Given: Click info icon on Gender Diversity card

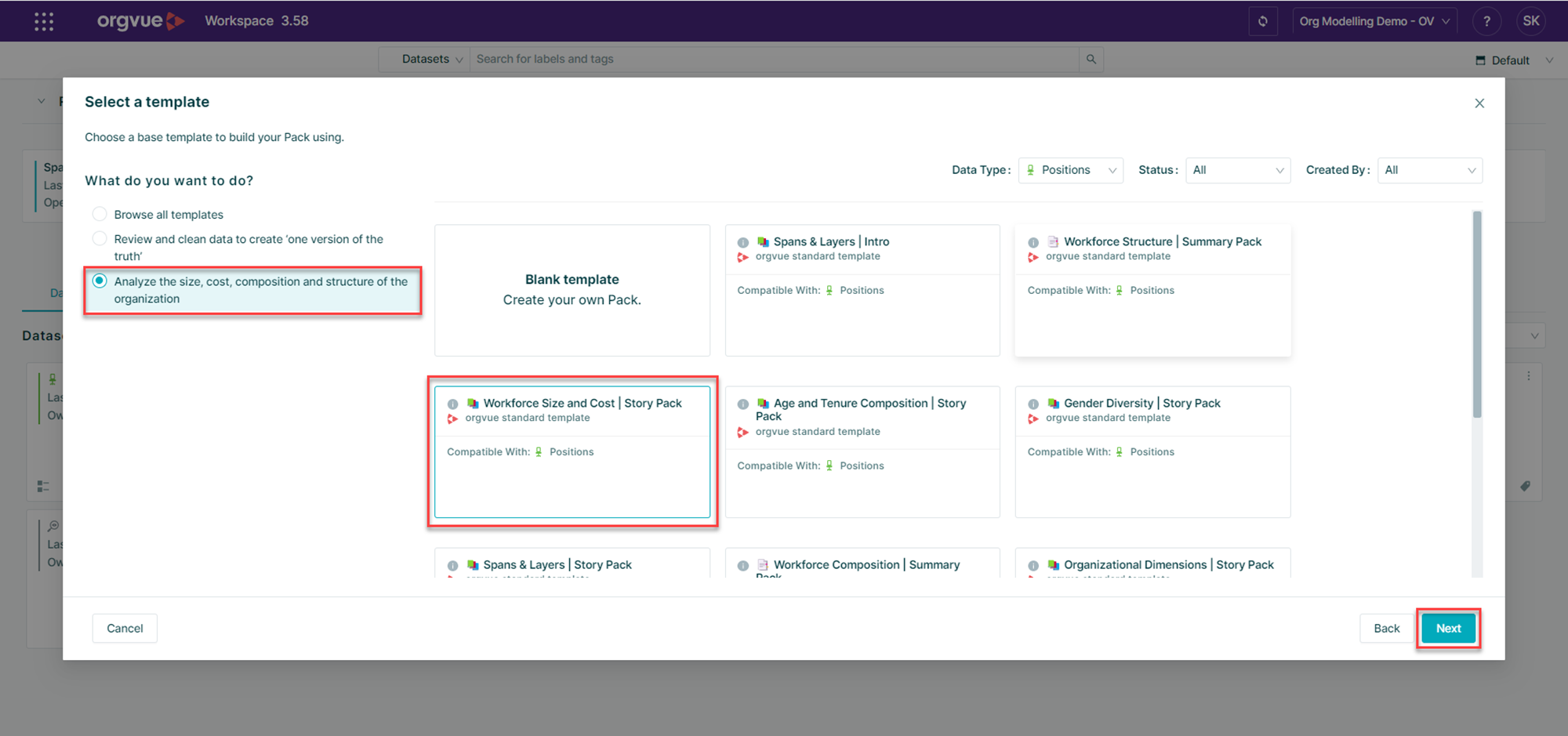Looking at the screenshot, I should point(1033,404).
